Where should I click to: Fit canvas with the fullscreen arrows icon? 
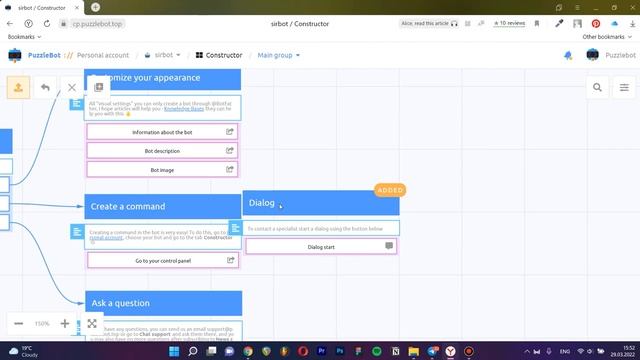click(92, 324)
